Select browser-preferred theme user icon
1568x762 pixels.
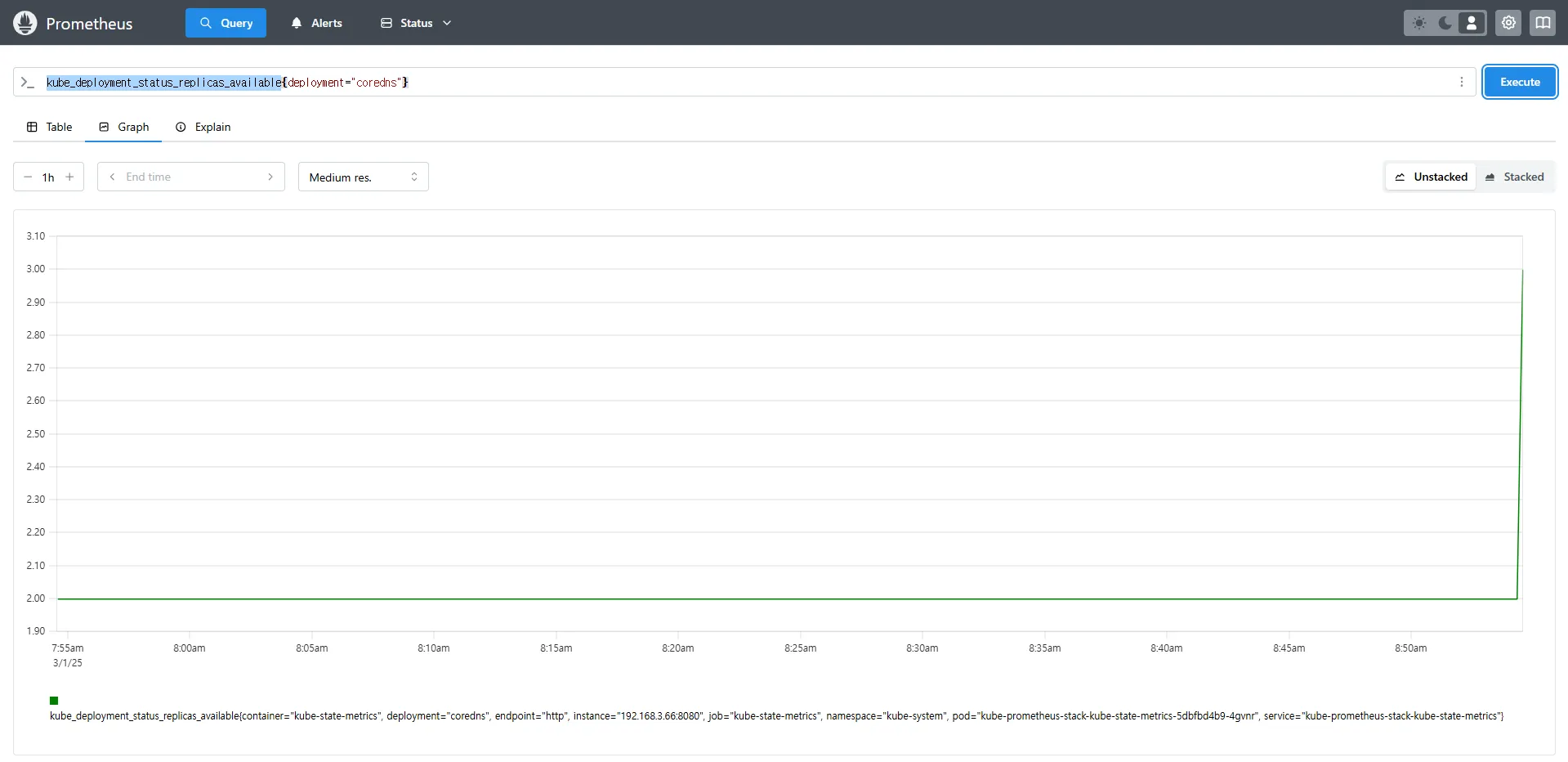1472,23
